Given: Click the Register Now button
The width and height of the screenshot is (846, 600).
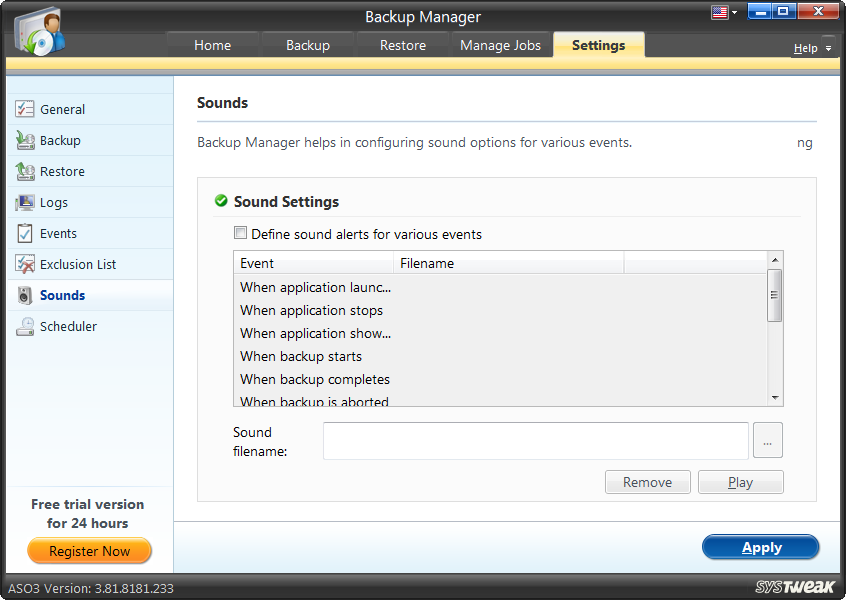Looking at the screenshot, I should (89, 551).
